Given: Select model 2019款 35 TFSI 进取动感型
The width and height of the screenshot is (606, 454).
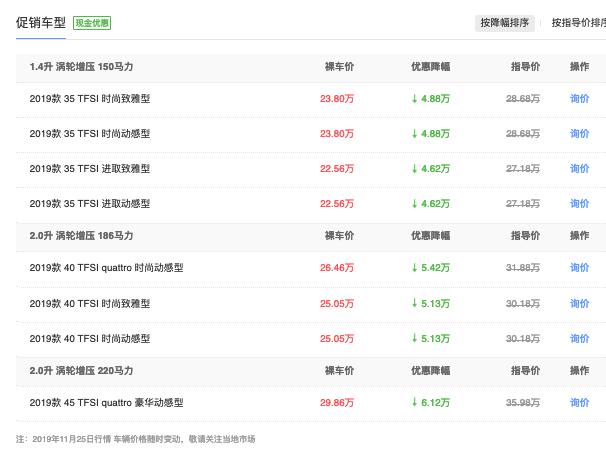Looking at the screenshot, I should point(90,204).
